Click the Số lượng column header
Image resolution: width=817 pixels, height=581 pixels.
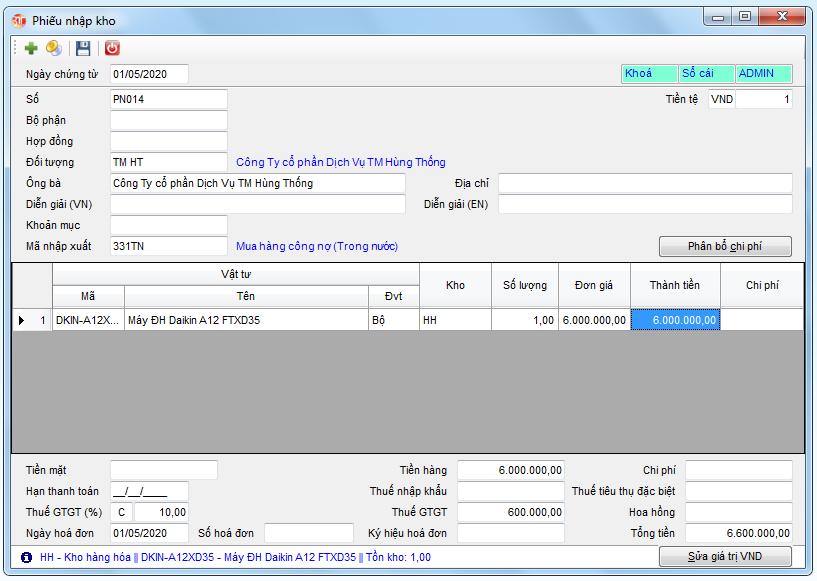point(525,285)
